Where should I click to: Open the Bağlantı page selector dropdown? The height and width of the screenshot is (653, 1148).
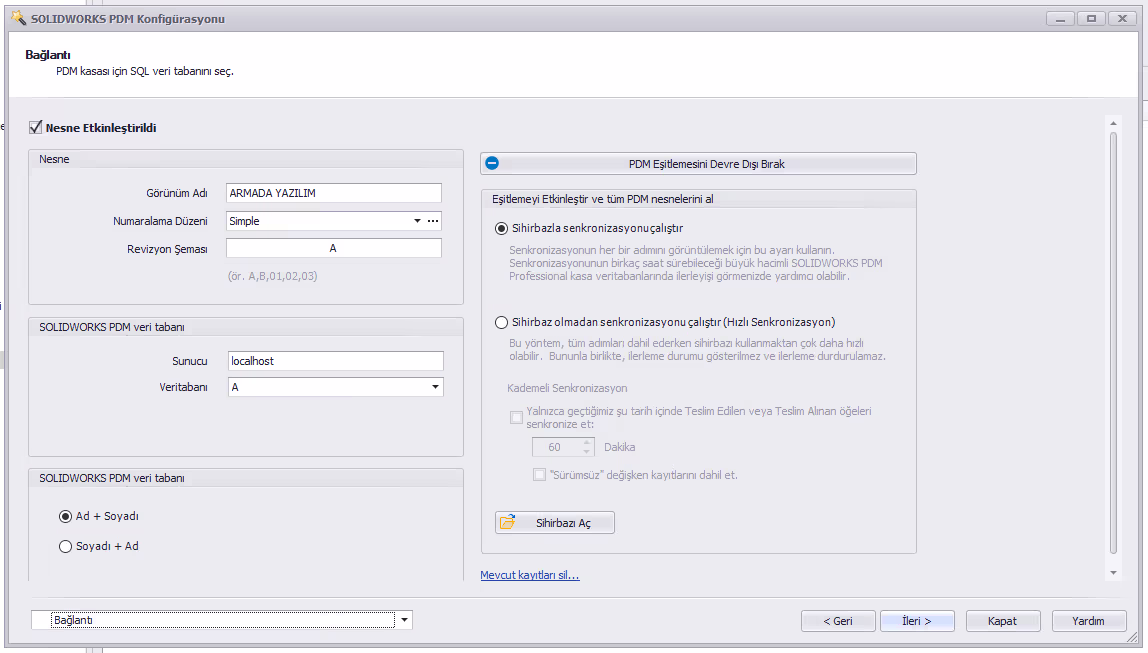point(404,620)
